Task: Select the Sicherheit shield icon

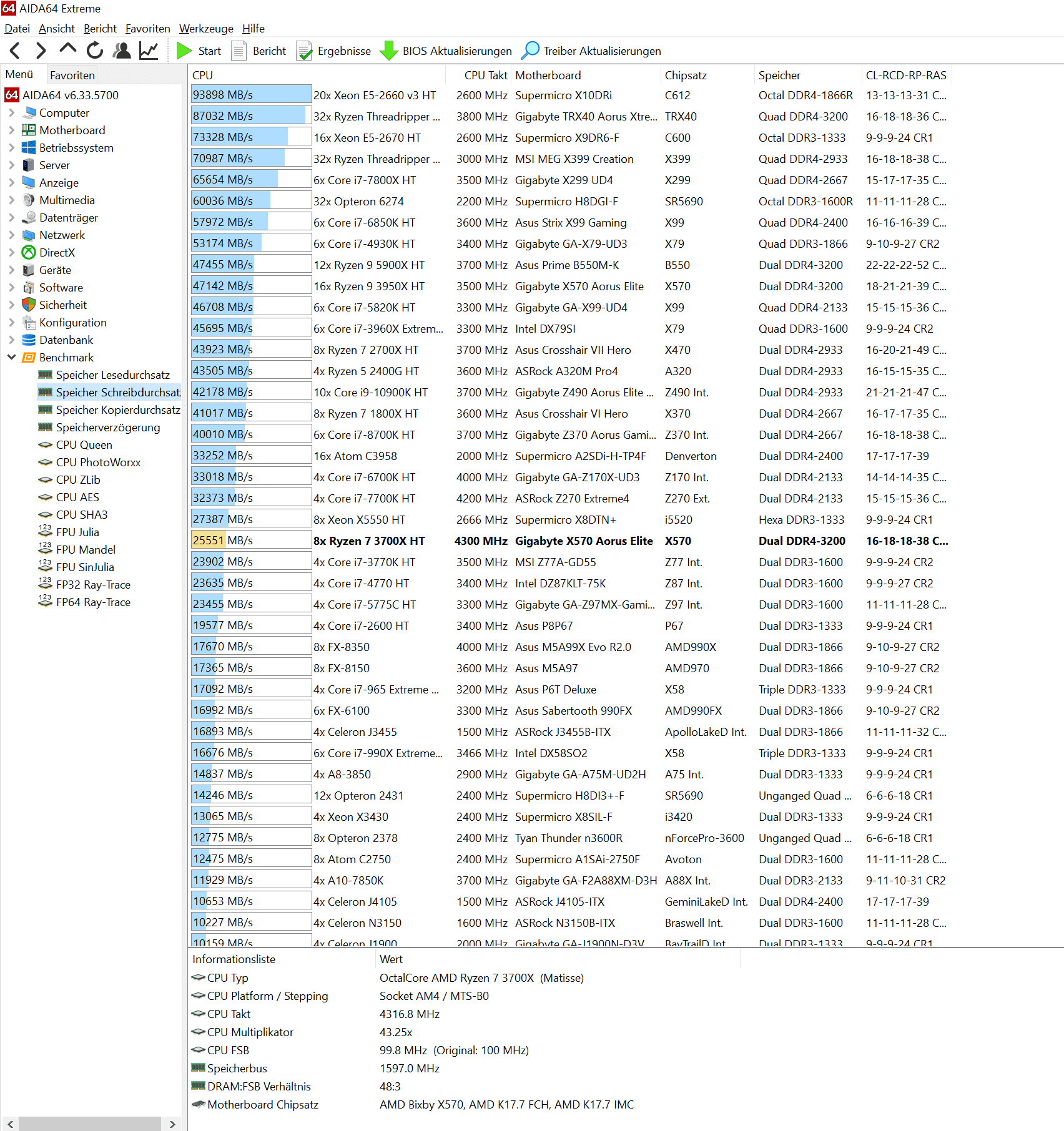Action: point(29,305)
